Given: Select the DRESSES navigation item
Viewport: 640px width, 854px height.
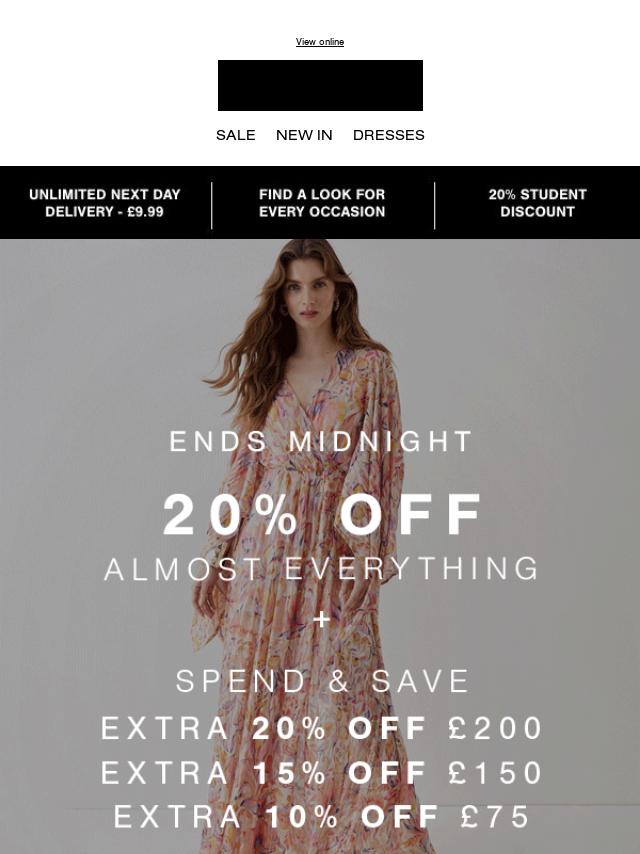Looking at the screenshot, I should (388, 135).
